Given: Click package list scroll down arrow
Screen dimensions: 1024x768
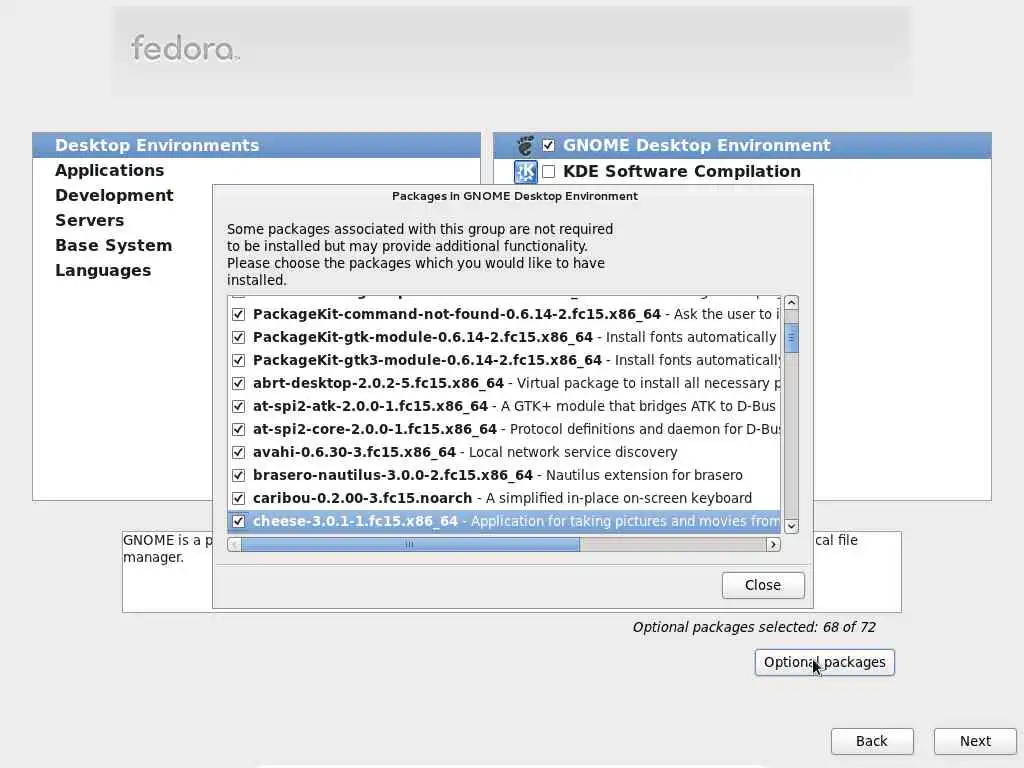Looking at the screenshot, I should coord(792,526).
